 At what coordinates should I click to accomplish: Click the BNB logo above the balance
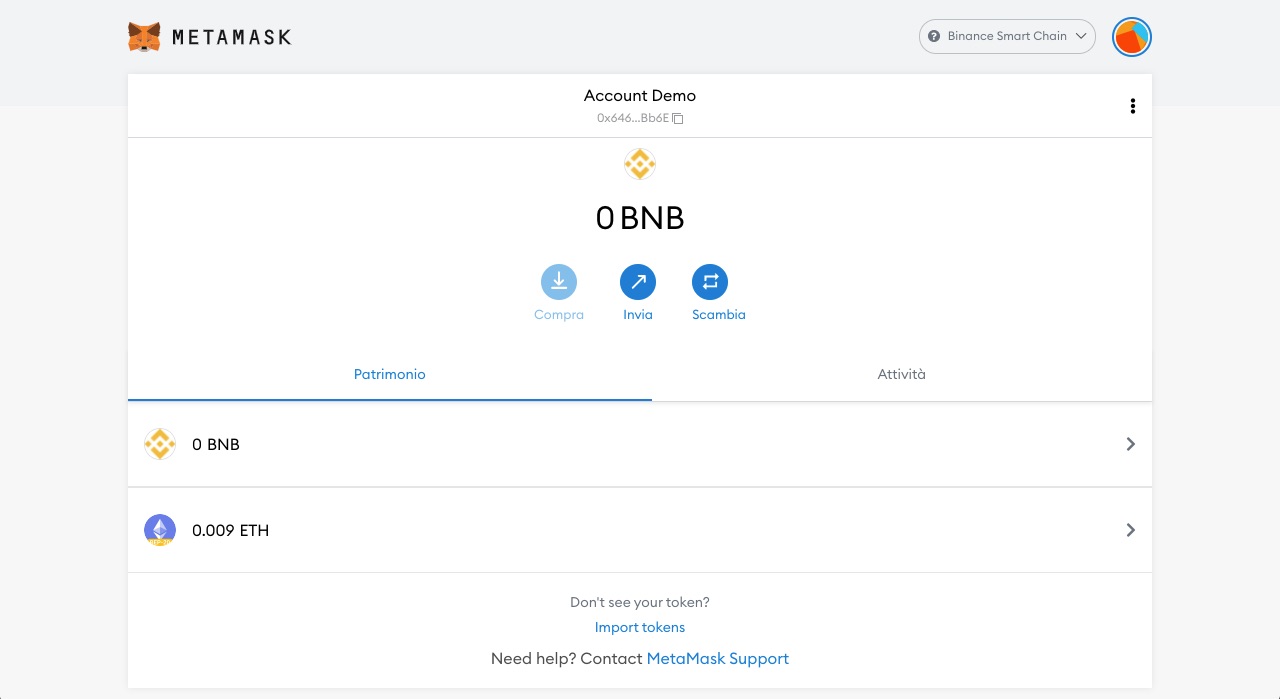pos(640,164)
